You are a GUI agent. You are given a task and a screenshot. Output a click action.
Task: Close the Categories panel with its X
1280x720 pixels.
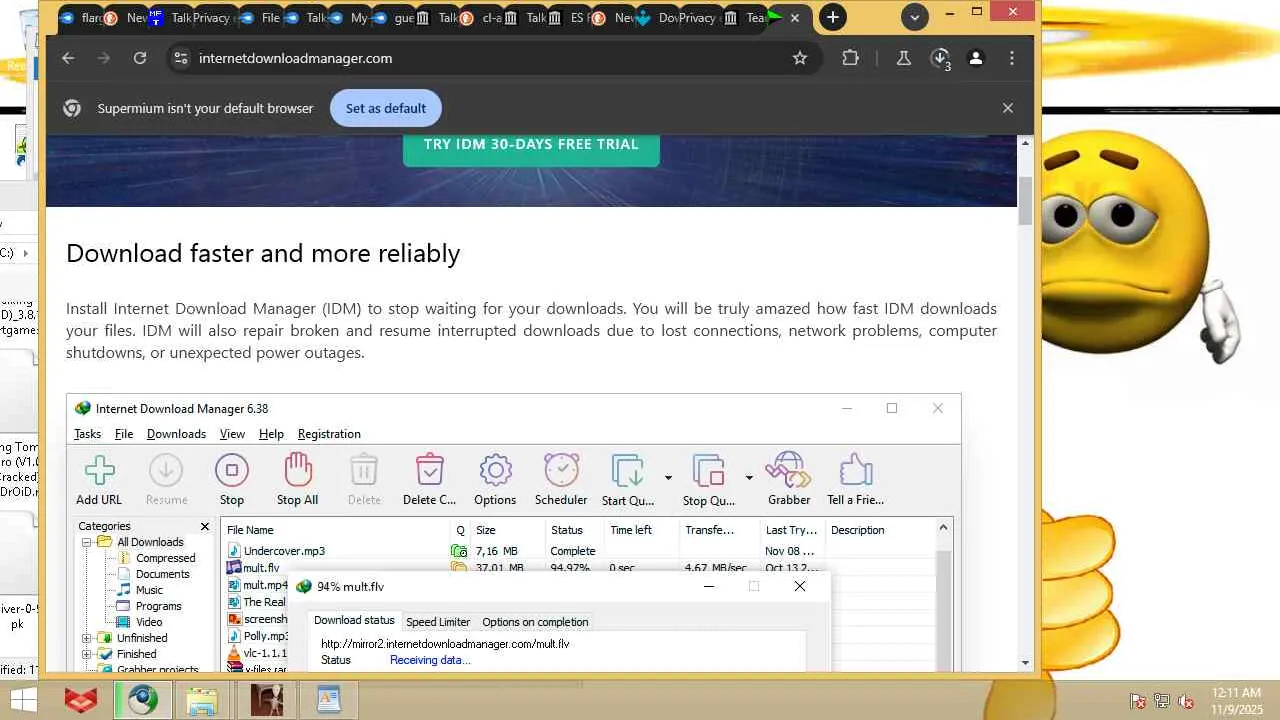[x=205, y=526]
